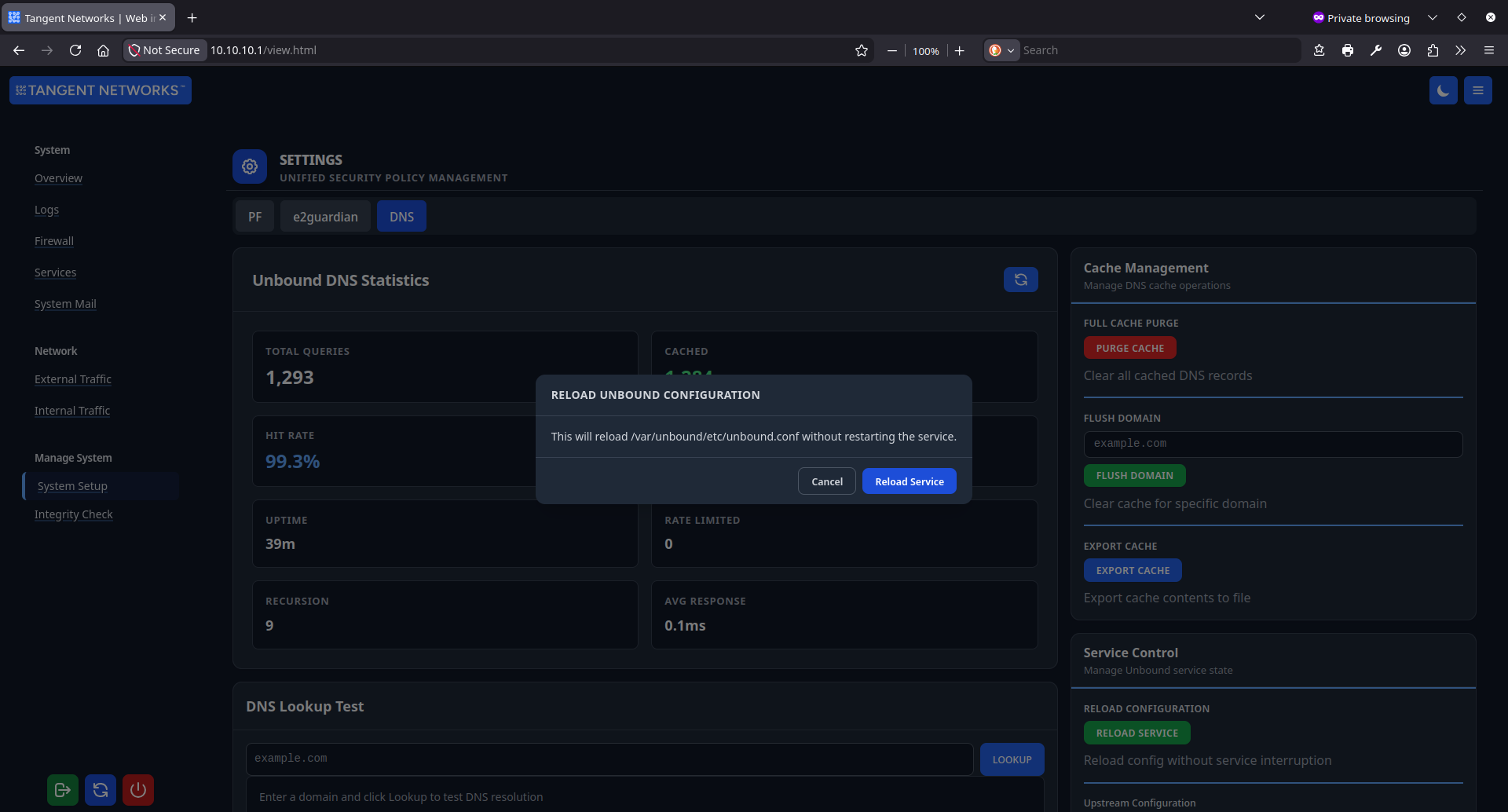
Task: Open Firefox extensions puzzle-piece icon
Action: tap(1432, 49)
